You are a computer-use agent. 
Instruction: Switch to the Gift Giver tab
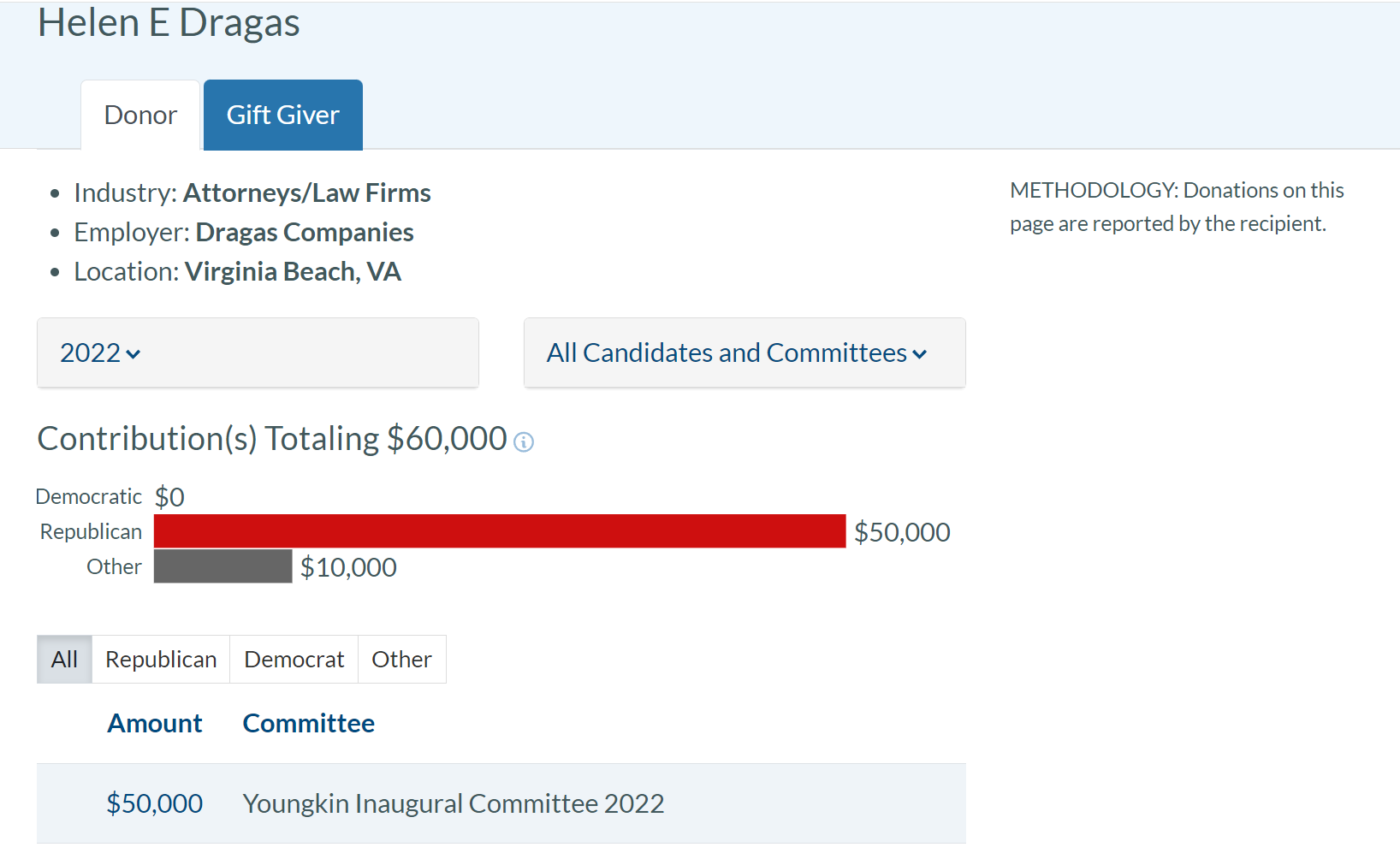pyautogui.click(x=282, y=115)
